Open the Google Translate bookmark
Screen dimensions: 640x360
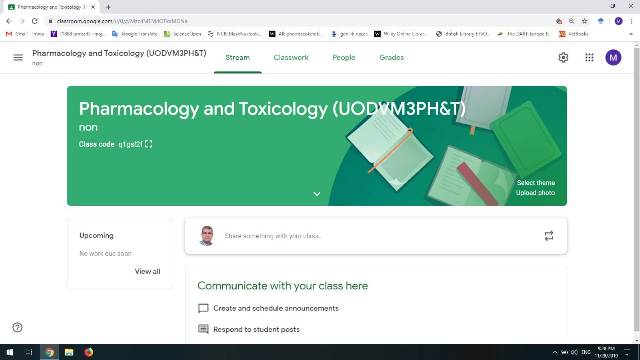click(x=135, y=34)
